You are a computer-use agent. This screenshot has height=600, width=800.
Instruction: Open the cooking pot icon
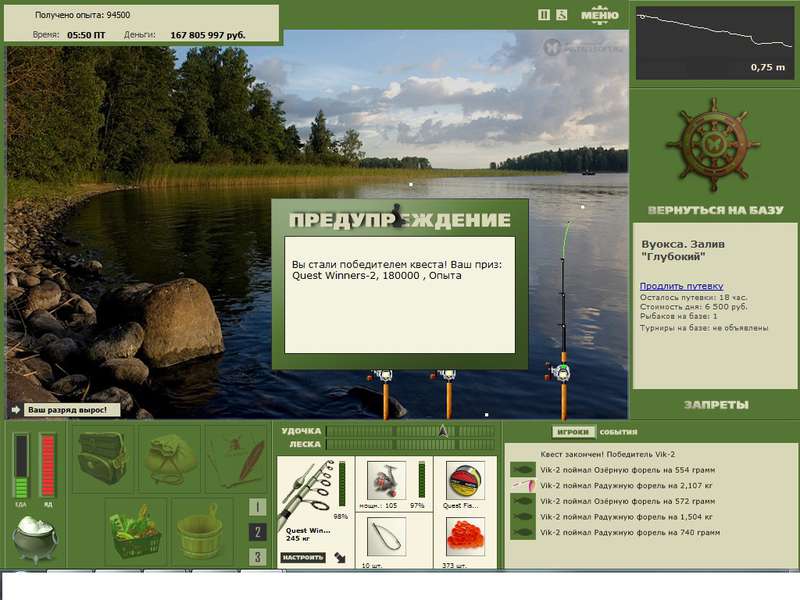pos(35,538)
